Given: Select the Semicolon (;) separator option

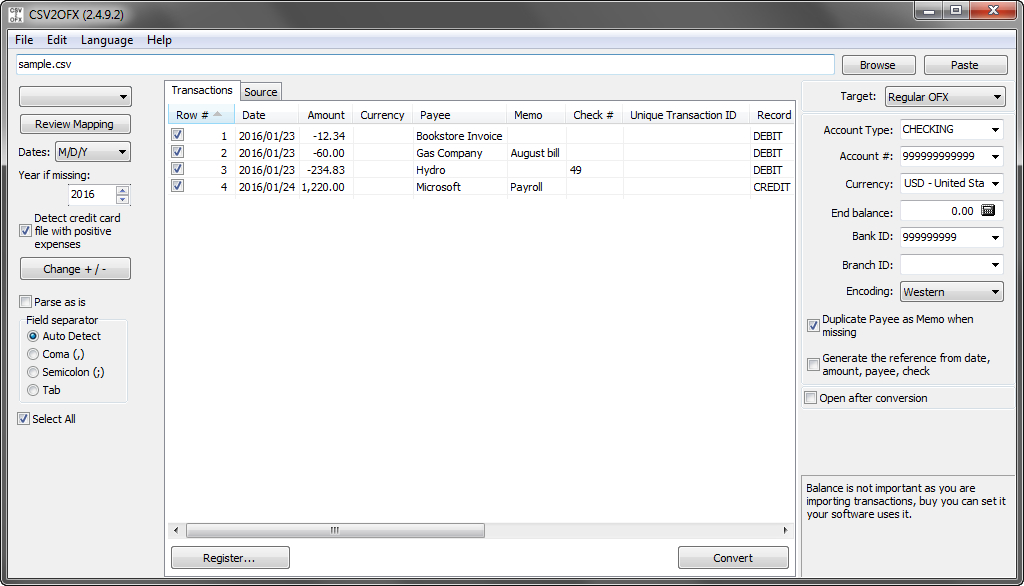Looking at the screenshot, I should tap(33, 372).
